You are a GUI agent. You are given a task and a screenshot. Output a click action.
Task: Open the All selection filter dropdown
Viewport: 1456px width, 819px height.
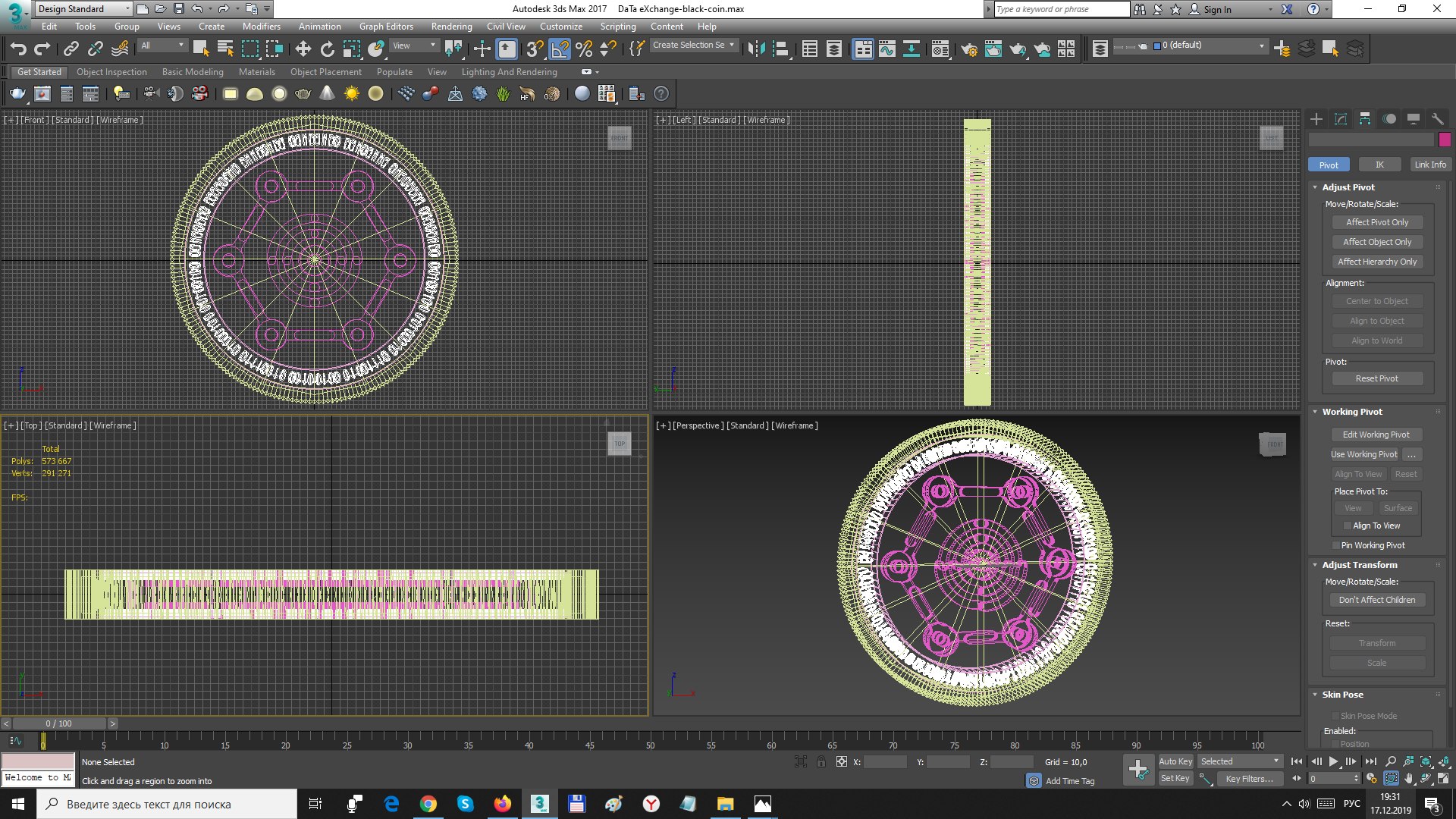coord(162,45)
